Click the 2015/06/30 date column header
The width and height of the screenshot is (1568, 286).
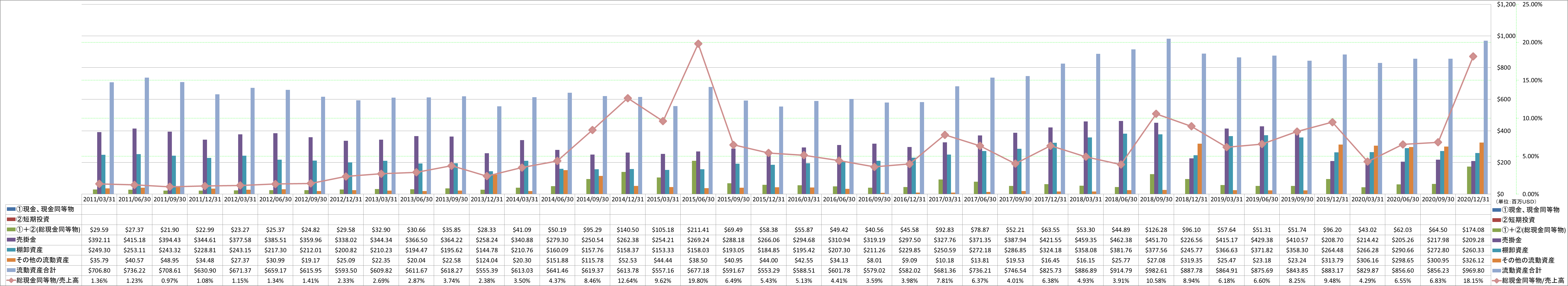[698, 199]
